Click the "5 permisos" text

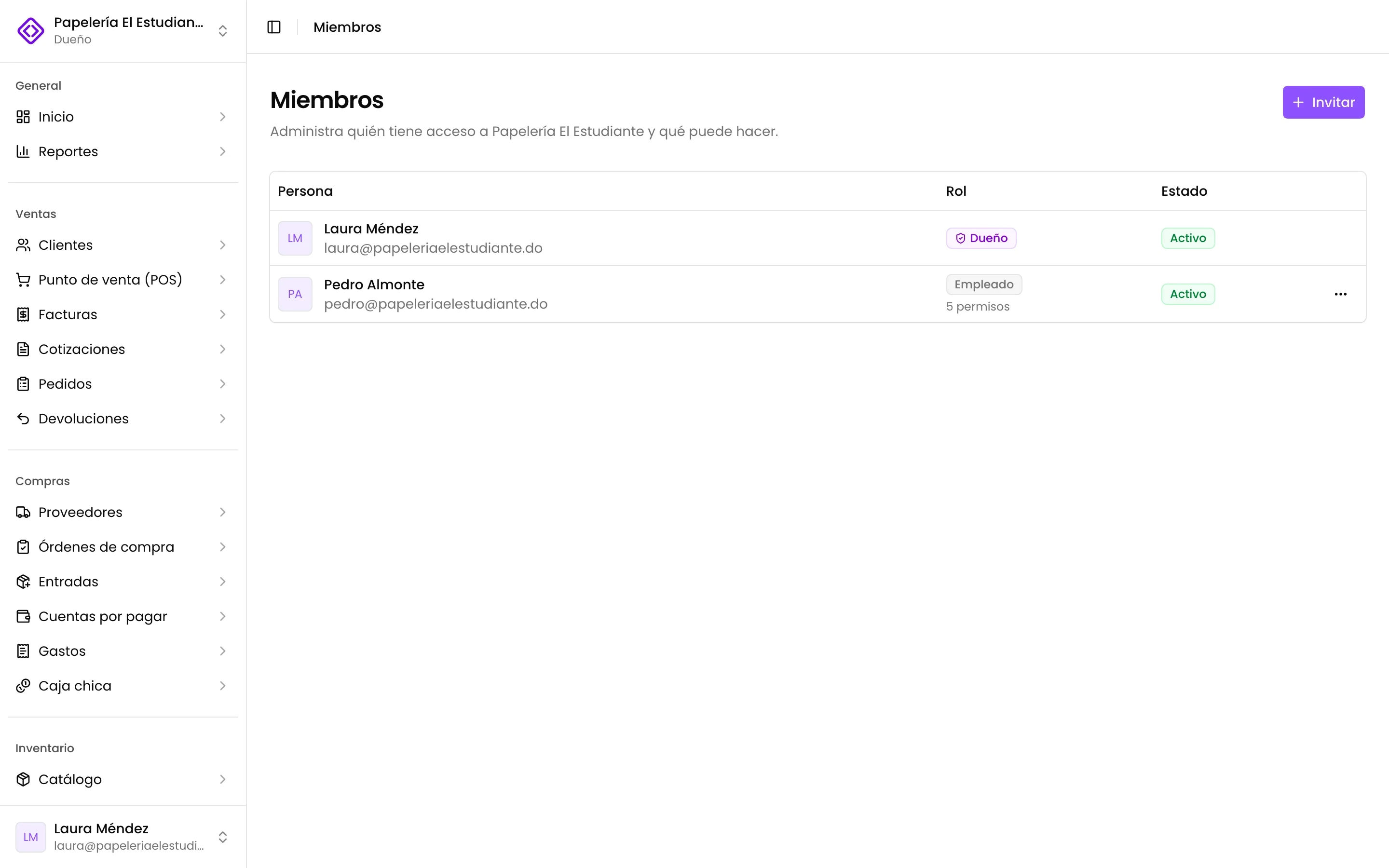tap(978, 307)
